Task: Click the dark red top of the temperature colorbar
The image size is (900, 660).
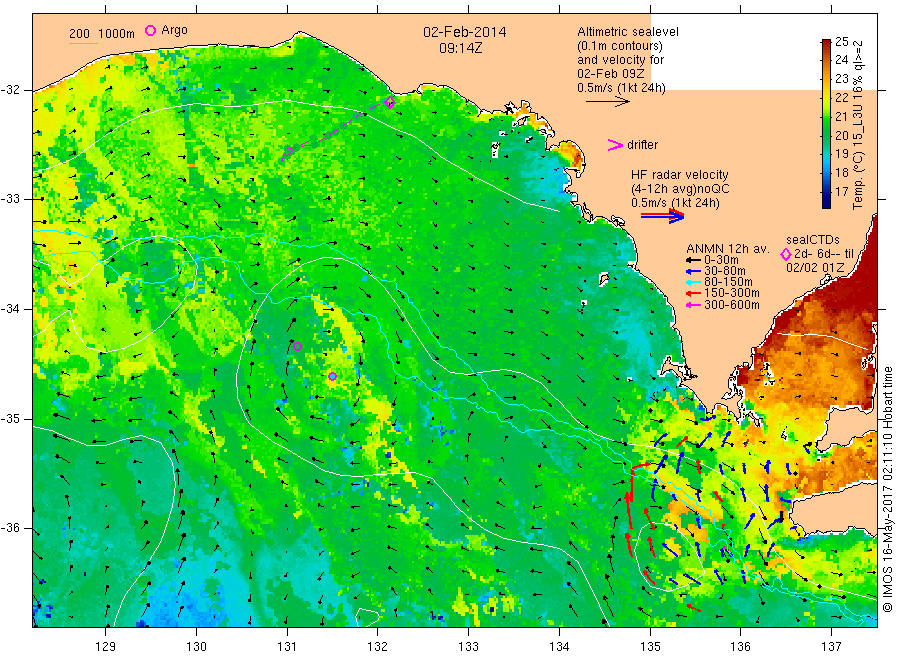Action: click(826, 44)
